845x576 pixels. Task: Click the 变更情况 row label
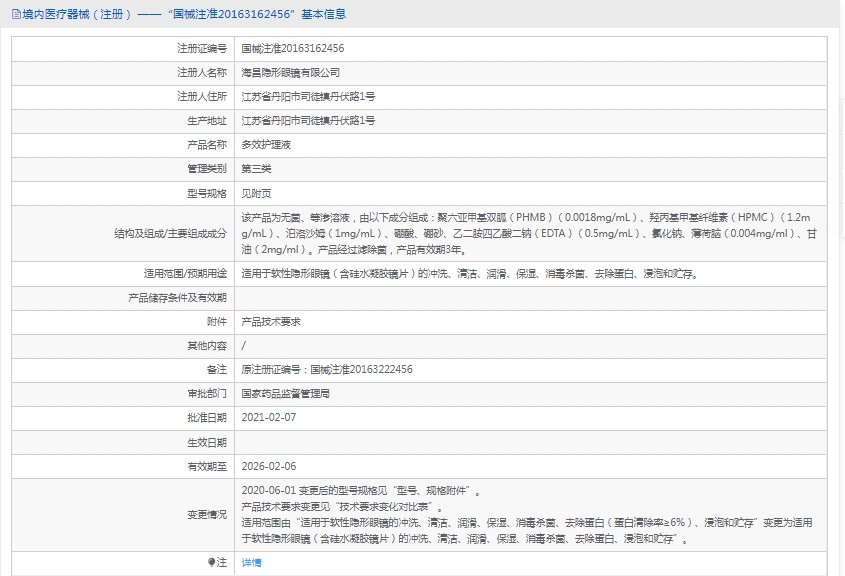(207, 515)
